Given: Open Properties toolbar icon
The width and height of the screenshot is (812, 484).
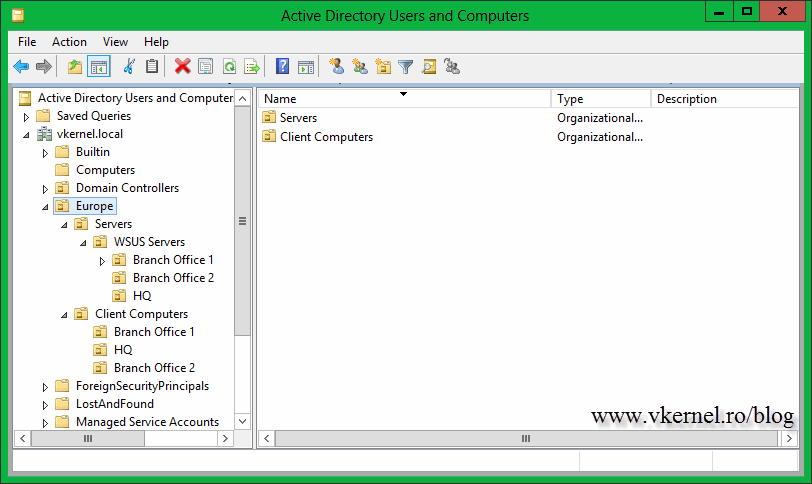Looking at the screenshot, I should (206, 66).
